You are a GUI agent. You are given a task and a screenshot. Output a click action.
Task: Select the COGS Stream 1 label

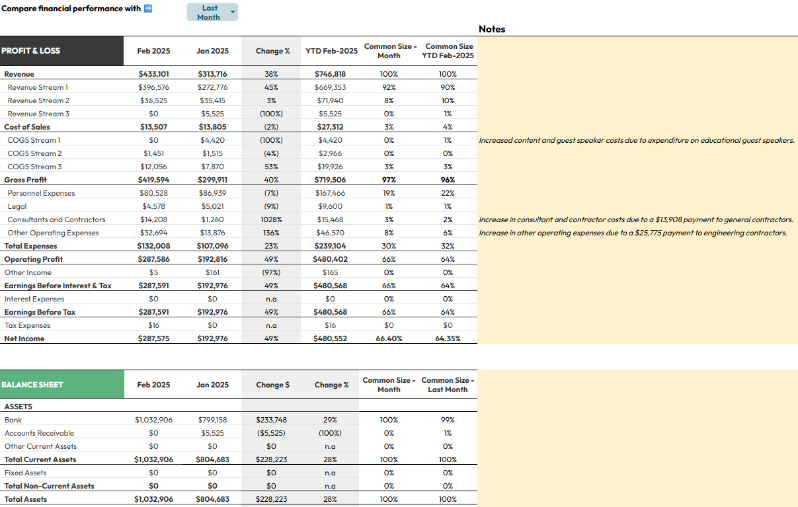click(x=34, y=140)
